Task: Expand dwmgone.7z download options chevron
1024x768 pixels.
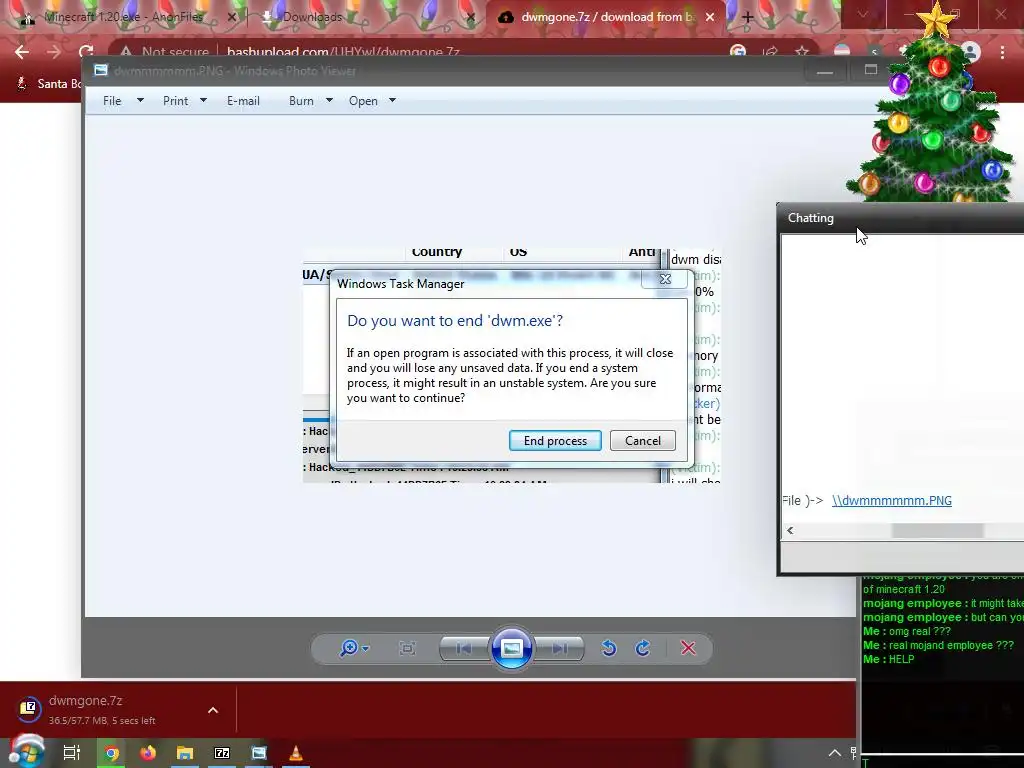Action: click(x=213, y=710)
